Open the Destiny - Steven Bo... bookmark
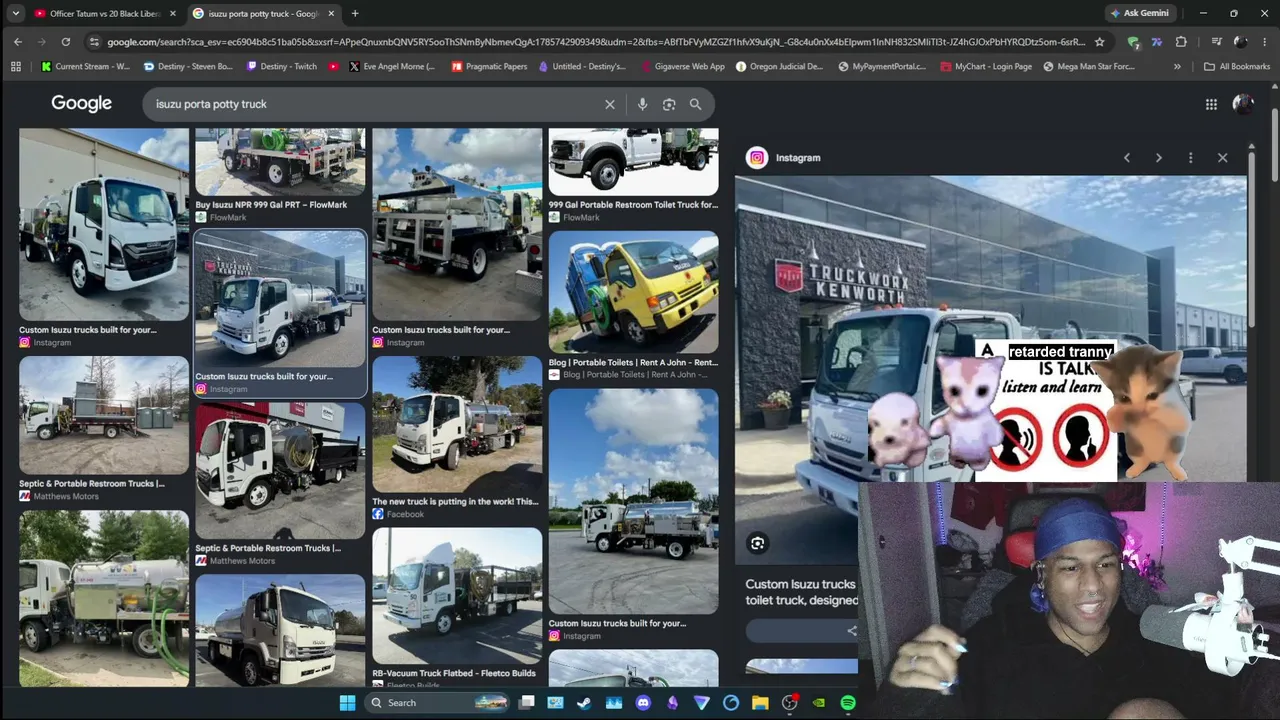Image resolution: width=1280 pixels, height=720 pixels. point(189,67)
